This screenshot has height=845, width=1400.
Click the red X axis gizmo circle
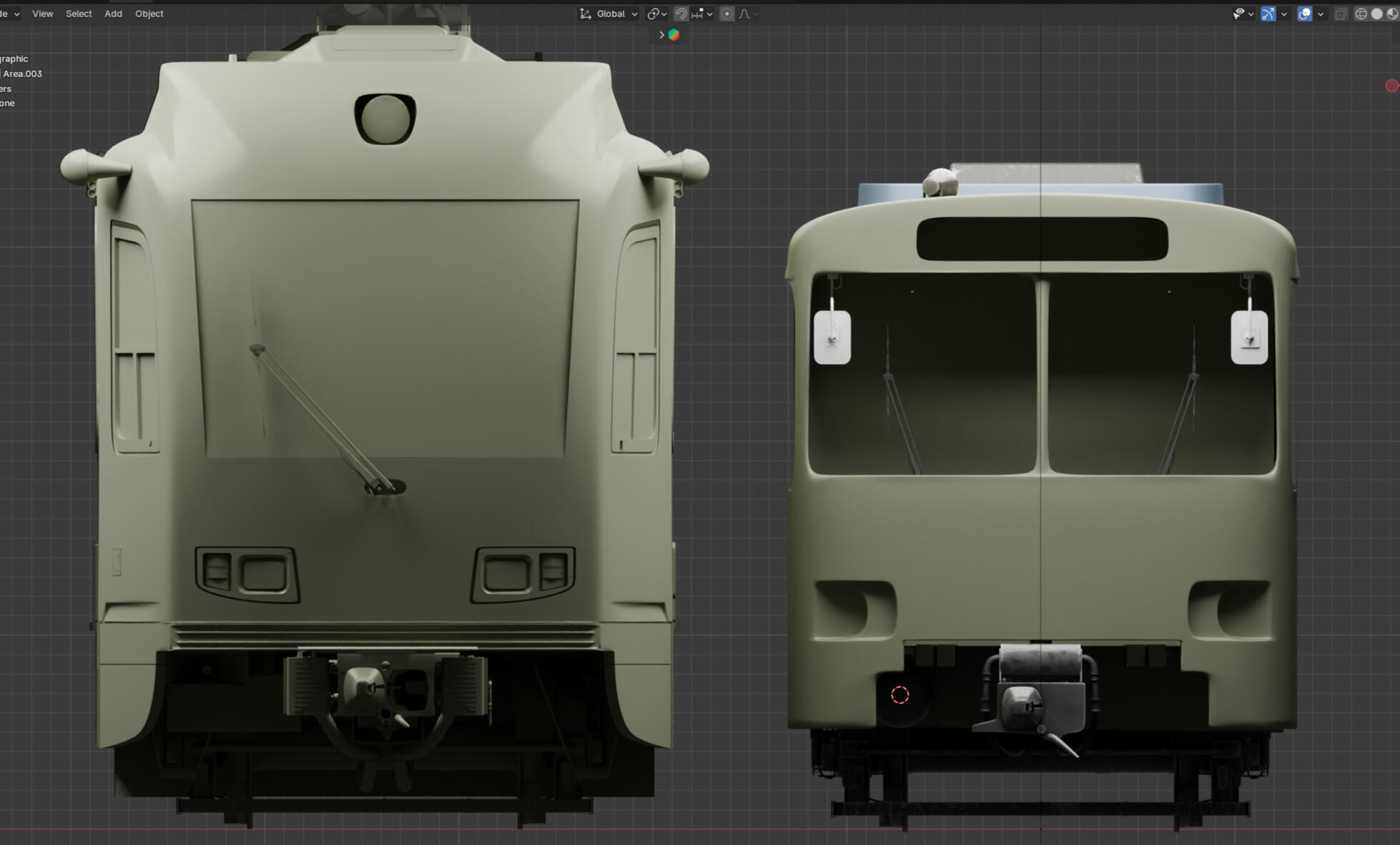pyautogui.click(x=1392, y=86)
